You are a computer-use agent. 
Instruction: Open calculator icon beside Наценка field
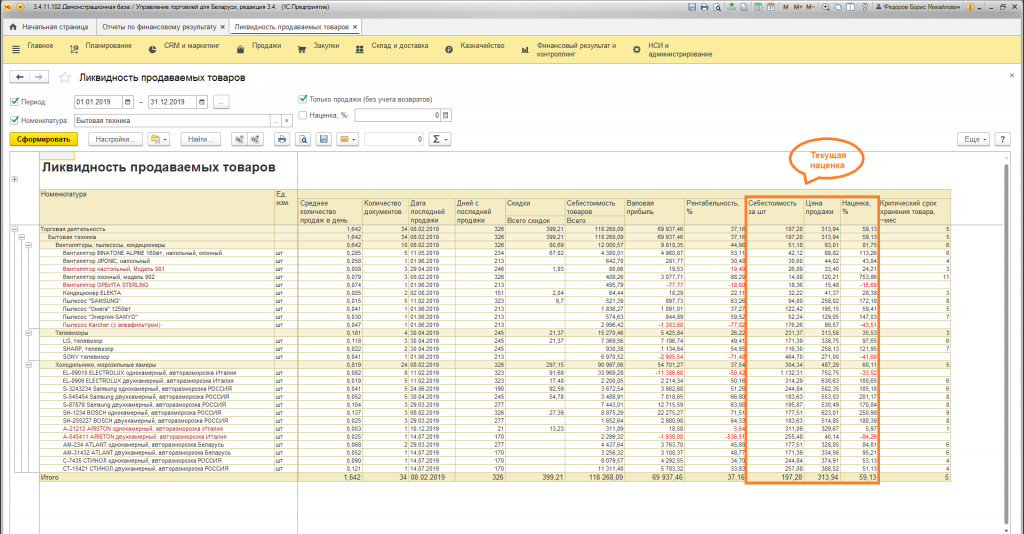tap(447, 117)
